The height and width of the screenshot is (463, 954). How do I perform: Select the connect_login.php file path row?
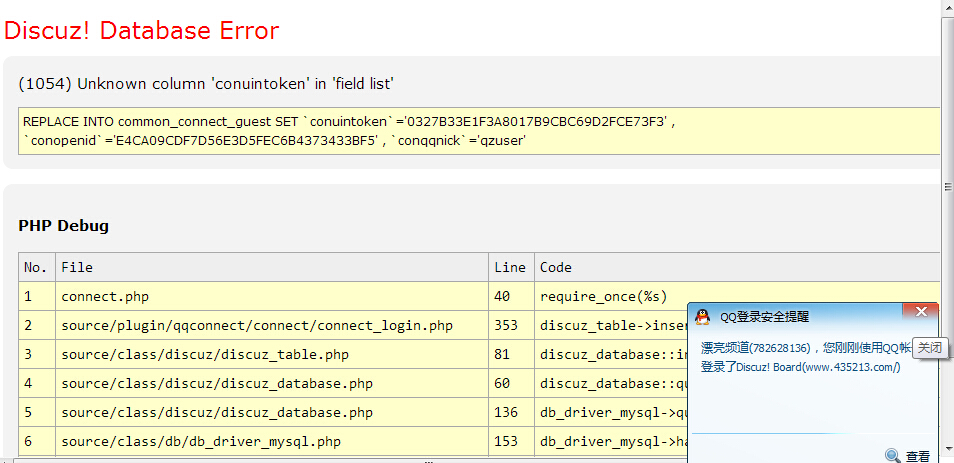[x=256, y=325]
